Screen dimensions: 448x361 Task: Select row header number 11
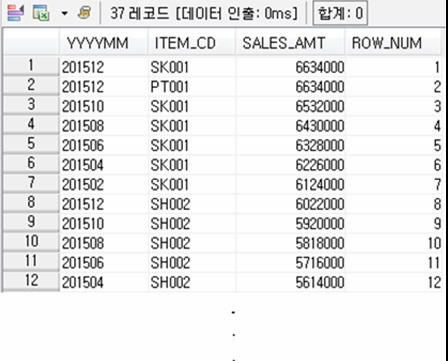pyautogui.click(x=31, y=261)
